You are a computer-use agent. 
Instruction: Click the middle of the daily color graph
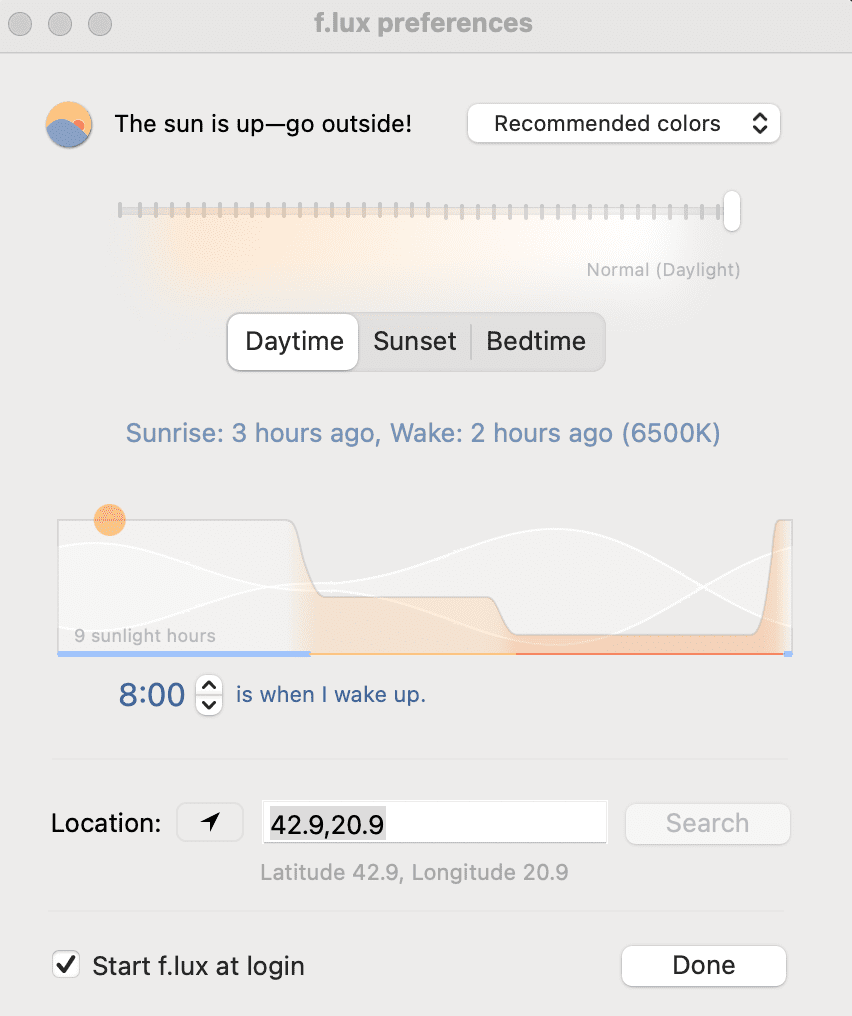click(425, 585)
